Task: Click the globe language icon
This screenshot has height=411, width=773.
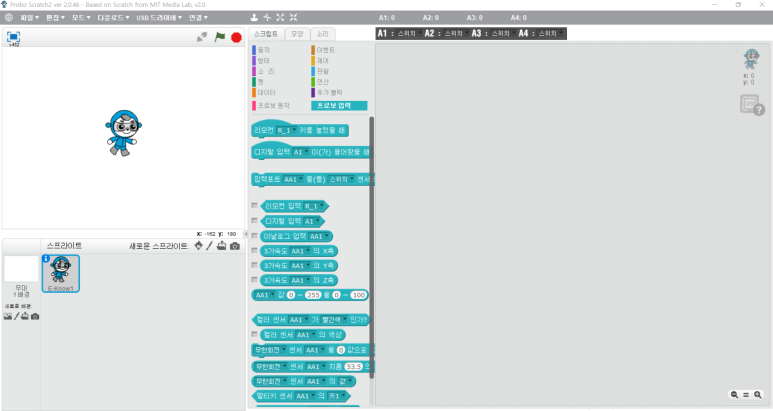Action: click(x=8, y=17)
